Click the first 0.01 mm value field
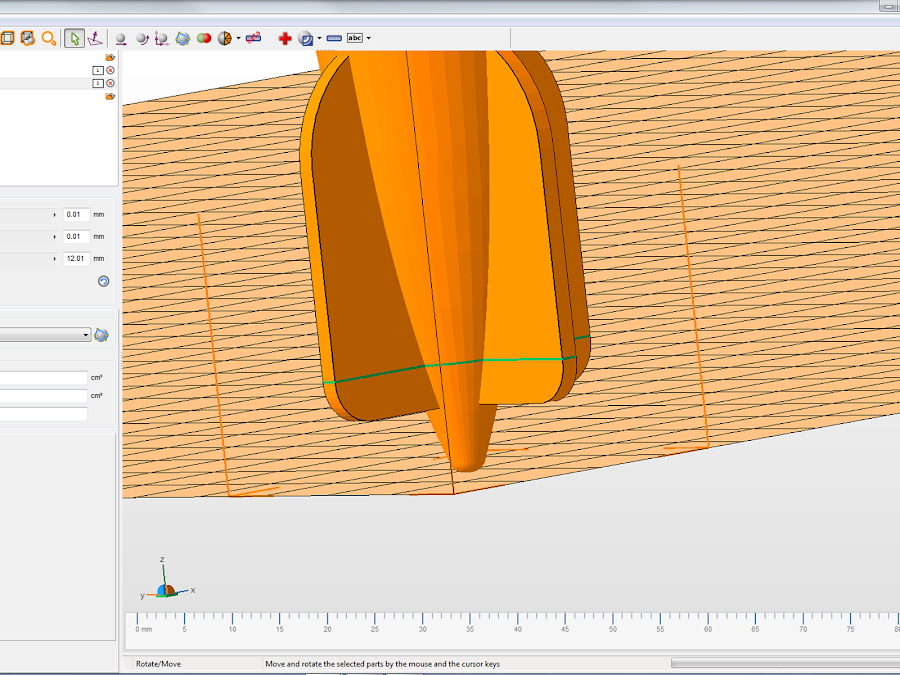Screen dimensions: 900x675 click(76, 215)
